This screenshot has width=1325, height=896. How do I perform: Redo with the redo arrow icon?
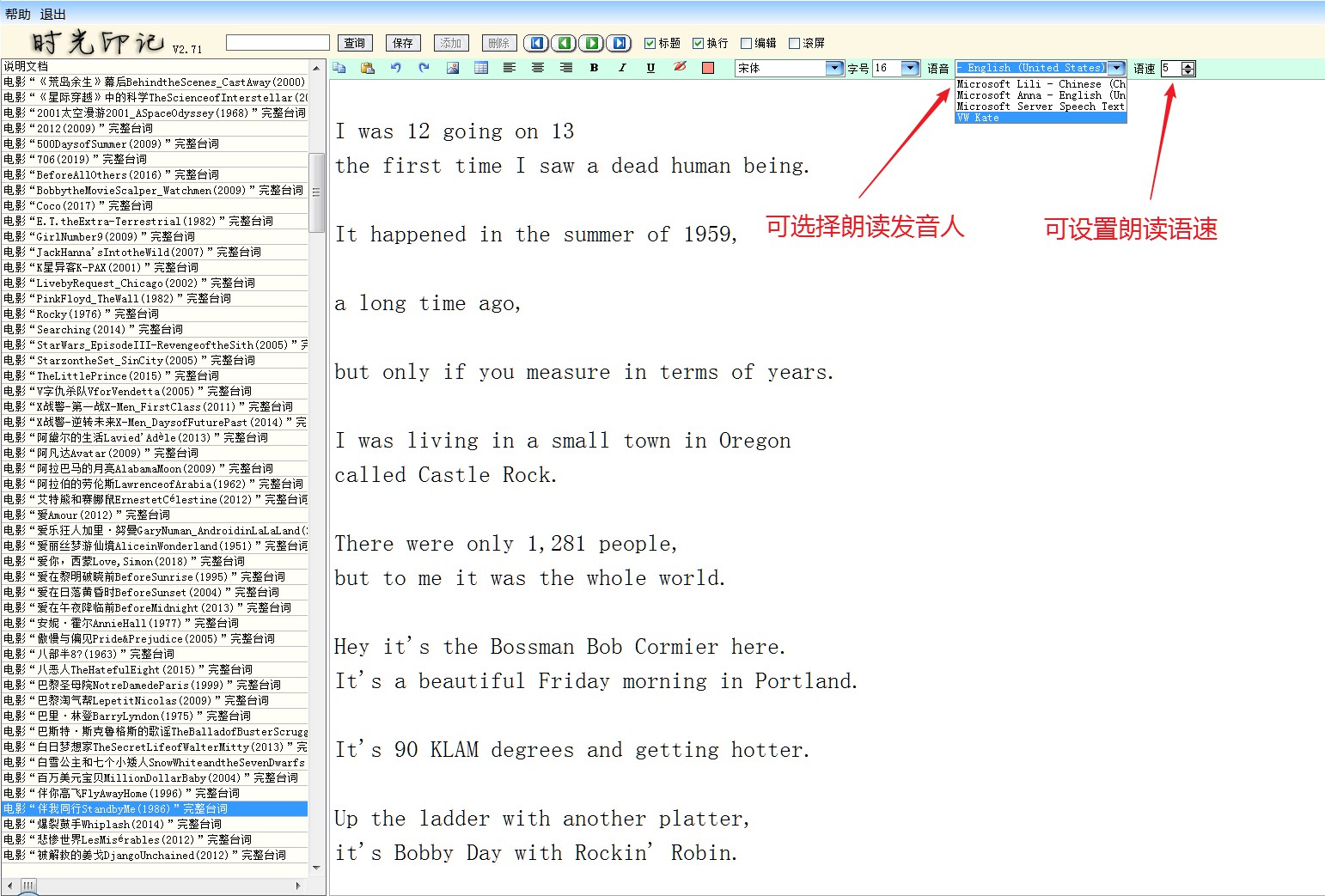pos(424,68)
